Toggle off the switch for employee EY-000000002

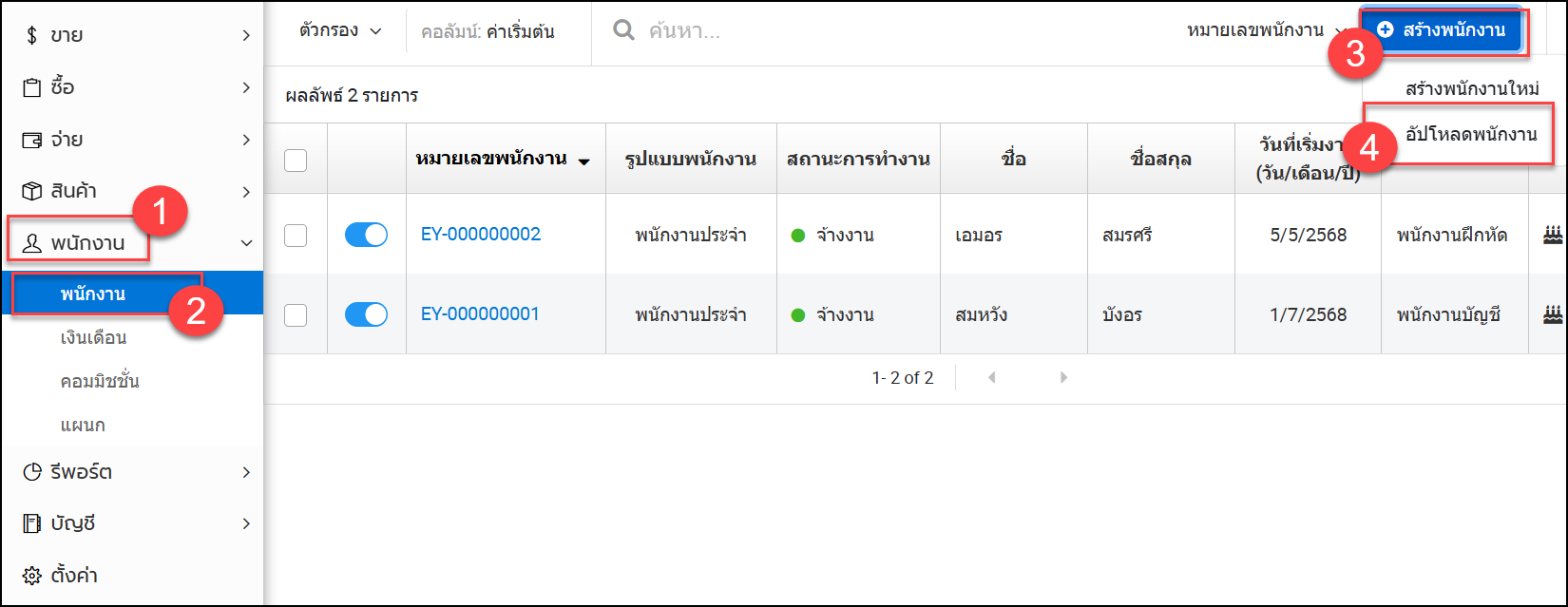[366, 235]
